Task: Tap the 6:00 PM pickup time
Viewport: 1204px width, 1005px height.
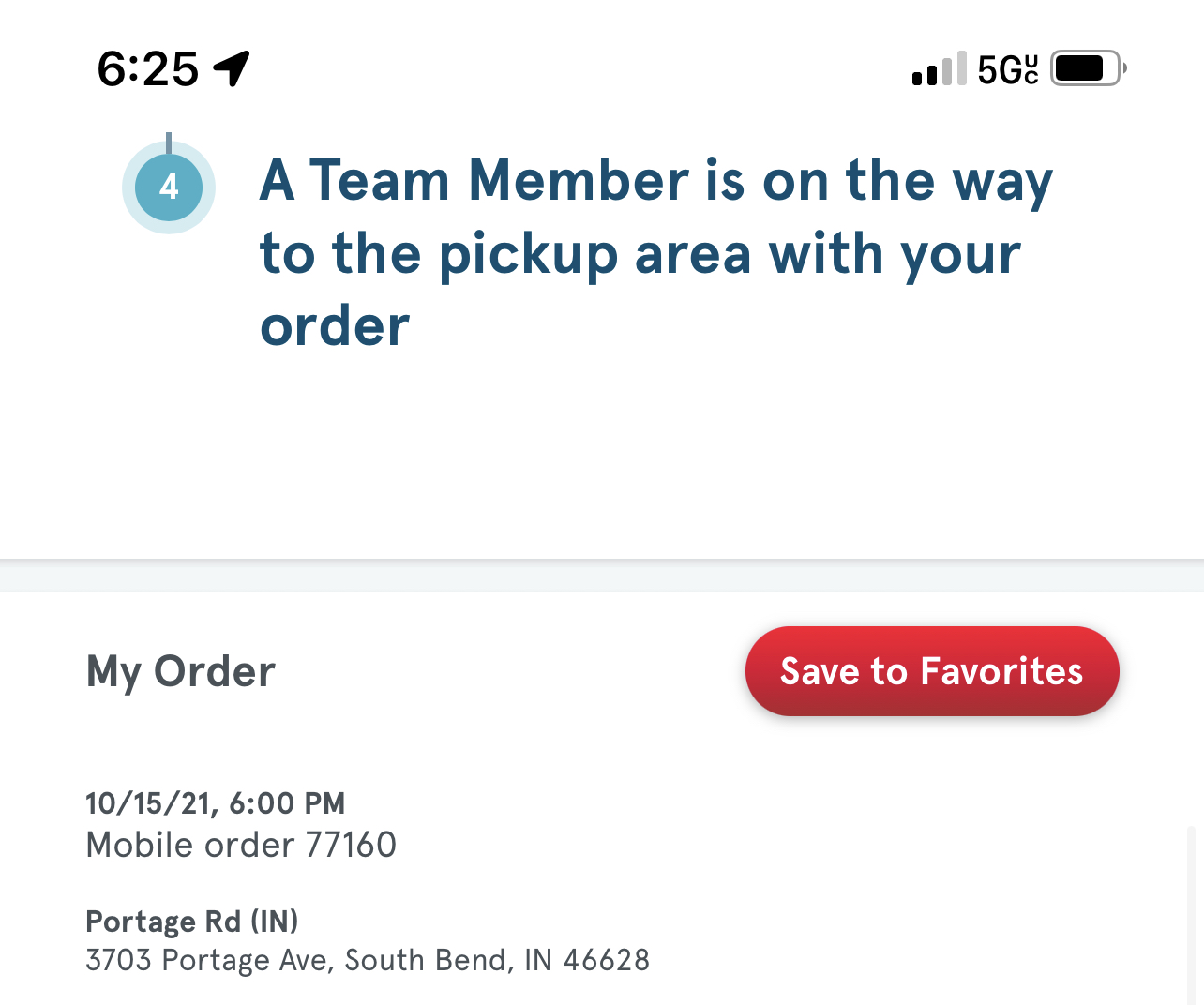Action: [x=287, y=803]
